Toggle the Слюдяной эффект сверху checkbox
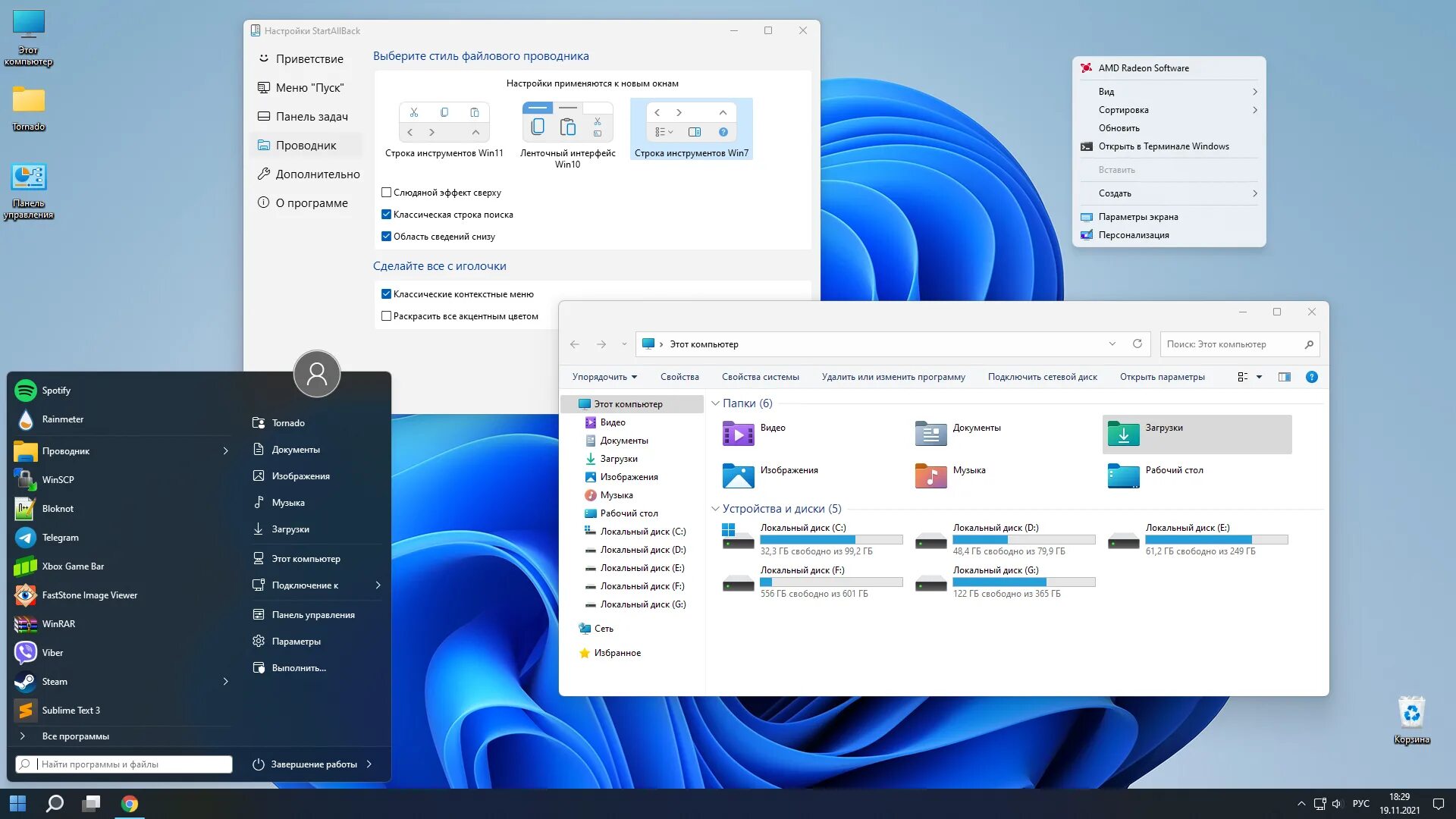 point(386,192)
